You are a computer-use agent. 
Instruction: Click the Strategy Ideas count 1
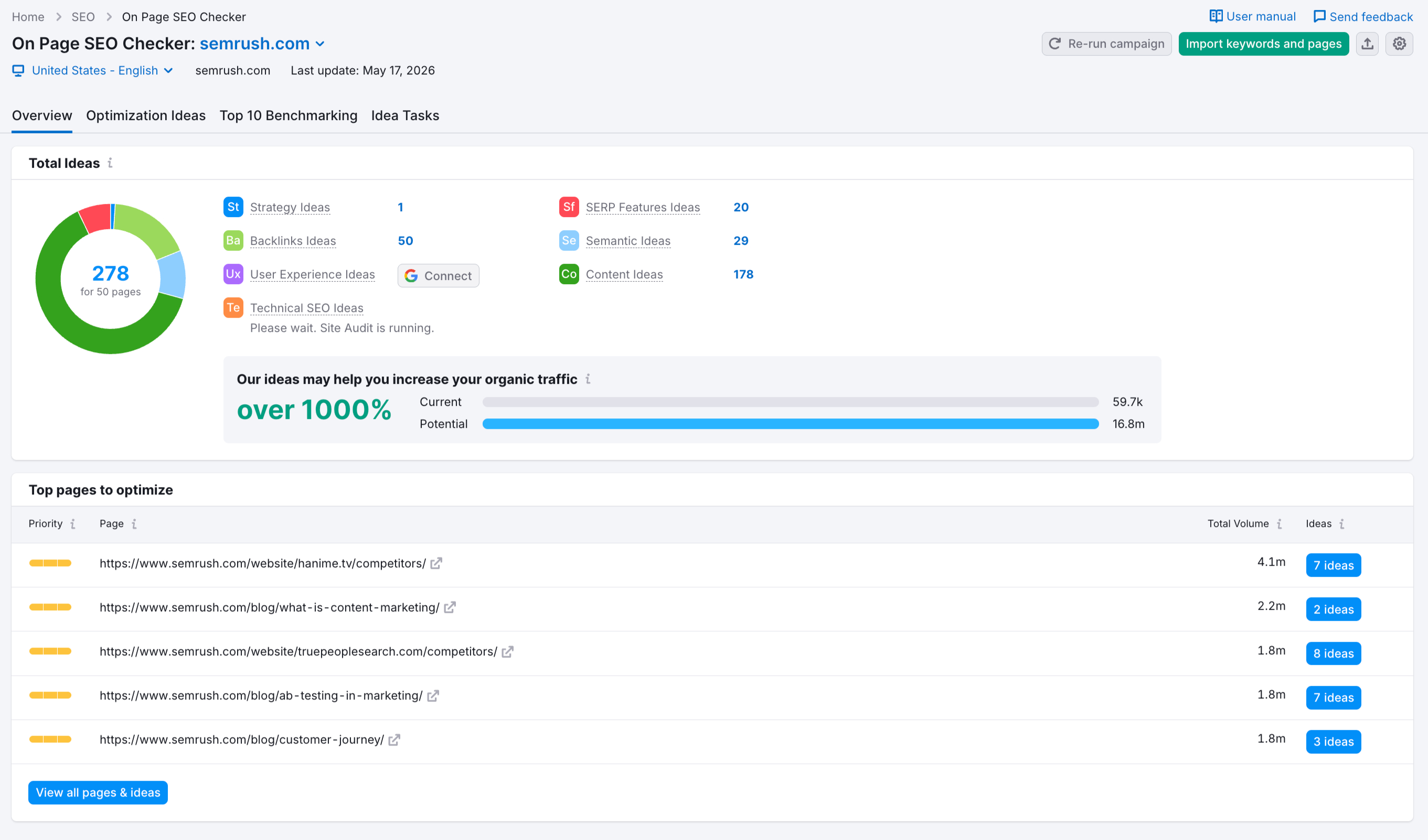point(400,207)
